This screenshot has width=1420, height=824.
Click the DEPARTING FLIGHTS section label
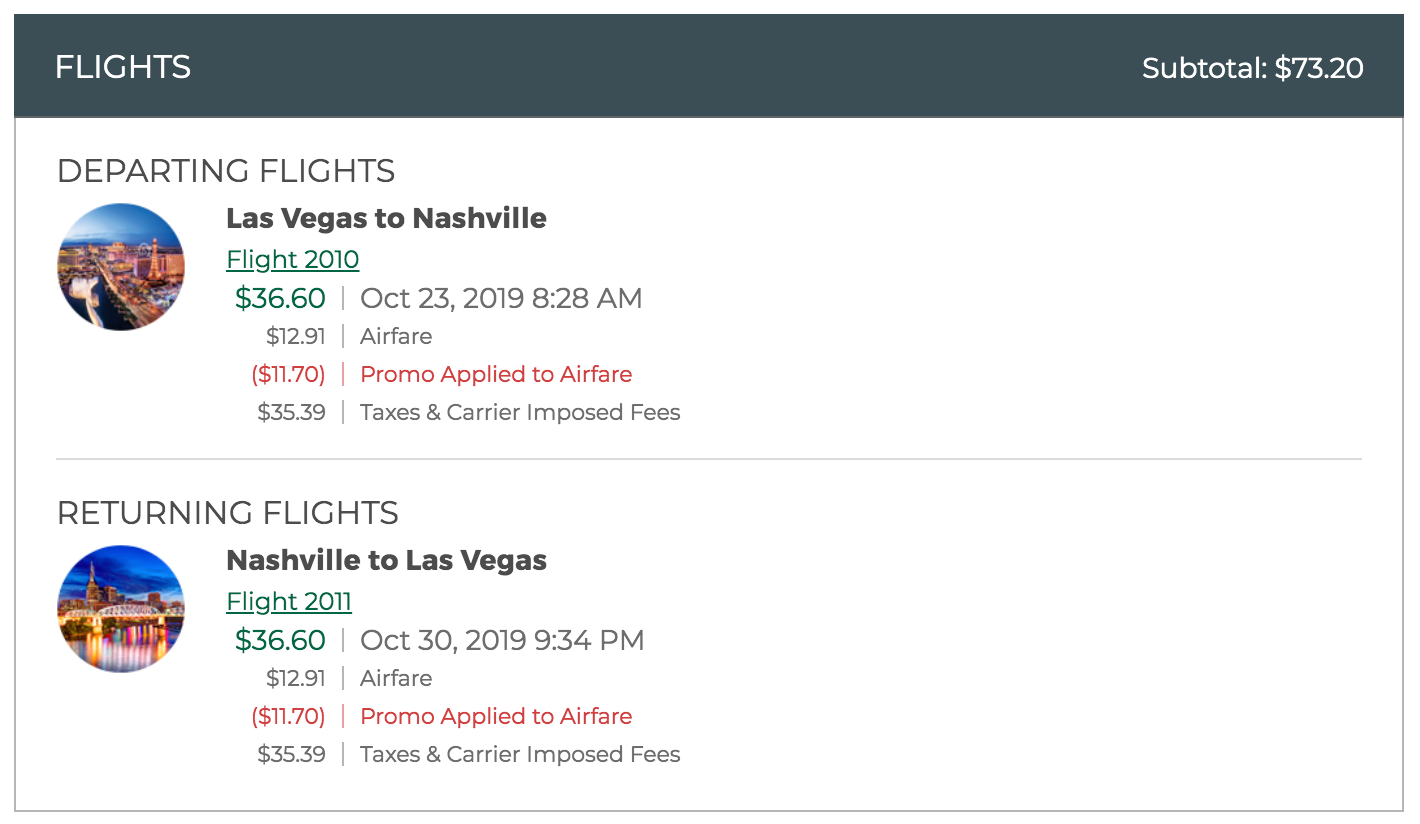coord(226,171)
